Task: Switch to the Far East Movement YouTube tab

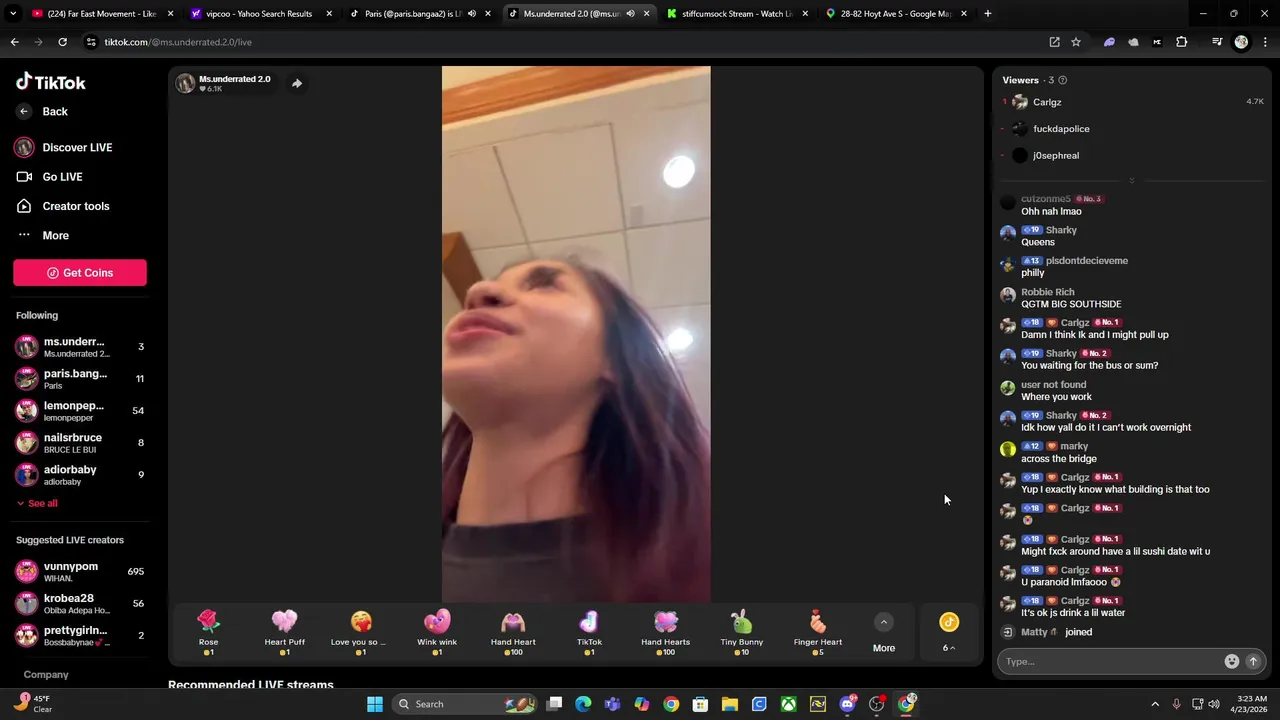Action: point(101,14)
